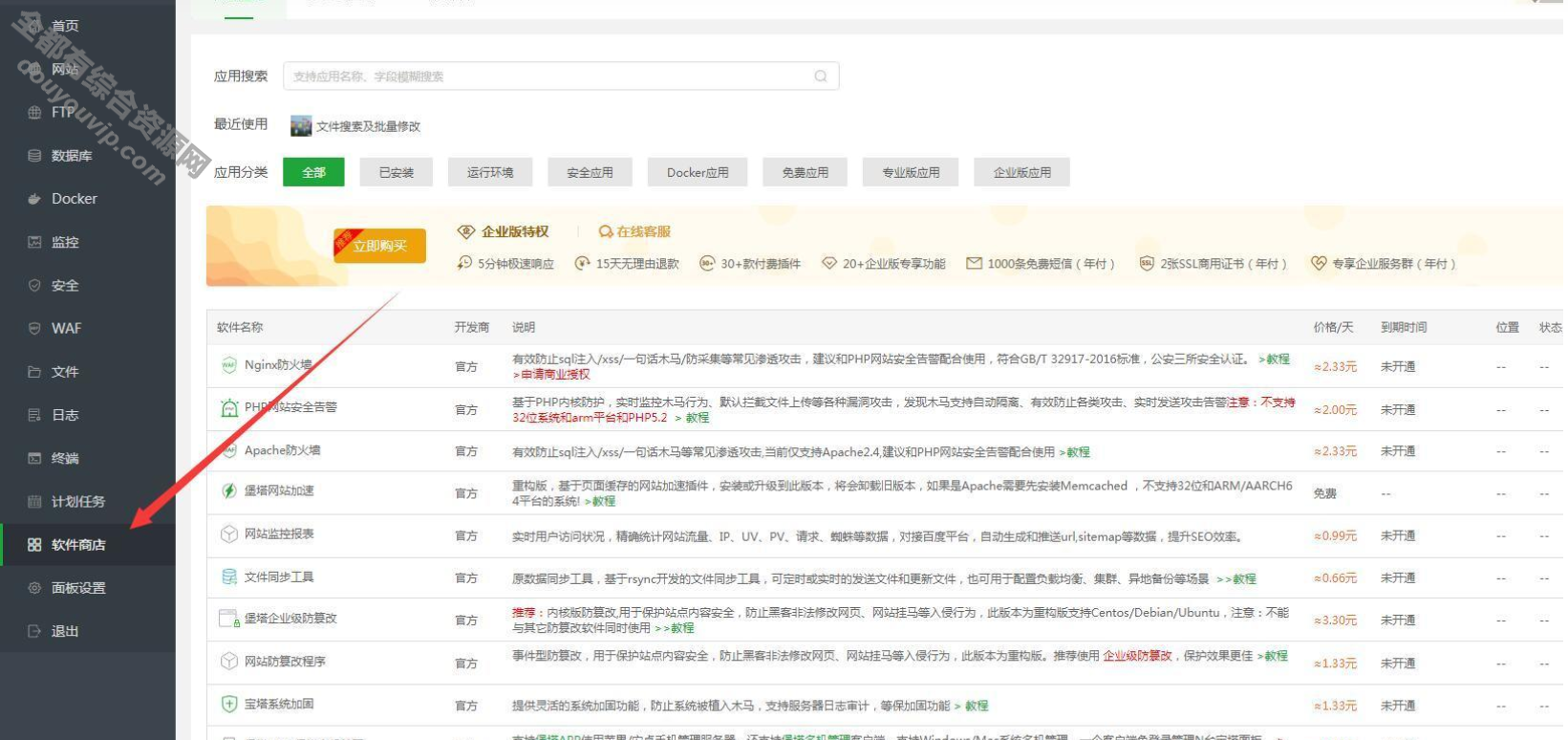Screen dimensions: 1568x740
Task: Click the 软件商店 grid icon
Action: point(34,544)
